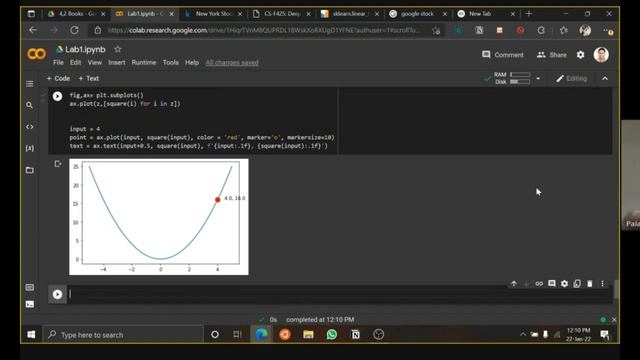Click the All changes saved link

coord(232,62)
